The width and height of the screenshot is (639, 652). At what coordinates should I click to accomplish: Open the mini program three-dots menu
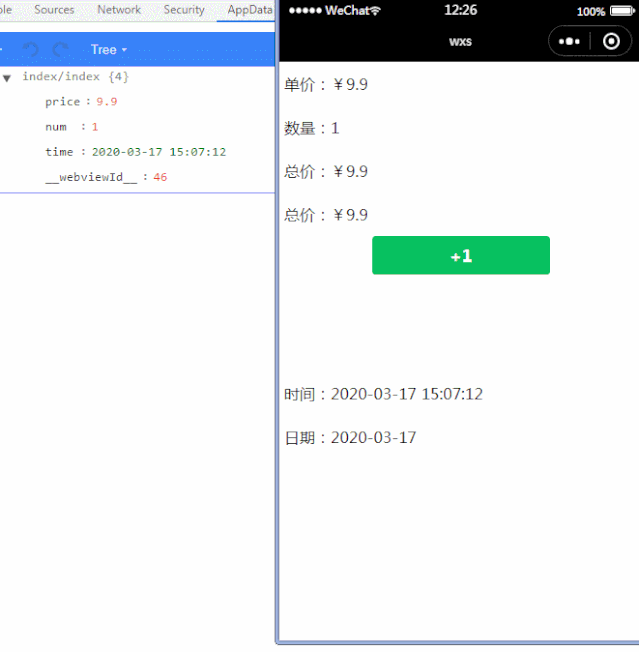[569, 41]
